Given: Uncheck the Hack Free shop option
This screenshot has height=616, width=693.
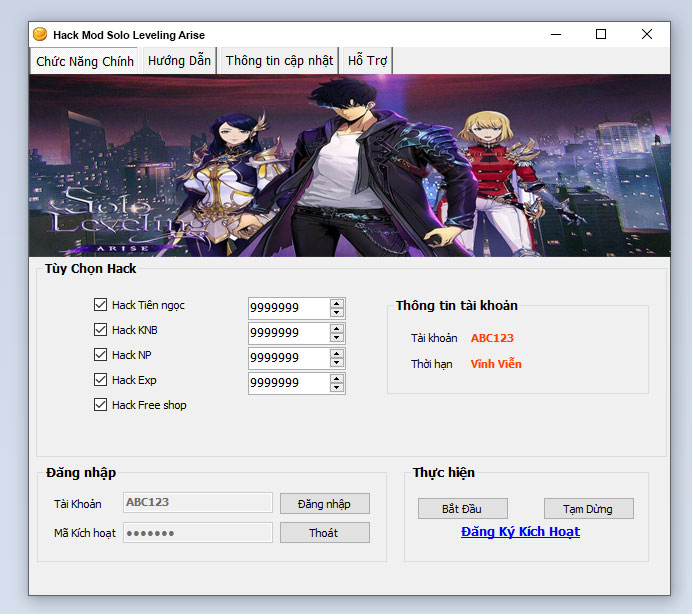Looking at the screenshot, I should click(x=100, y=405).
